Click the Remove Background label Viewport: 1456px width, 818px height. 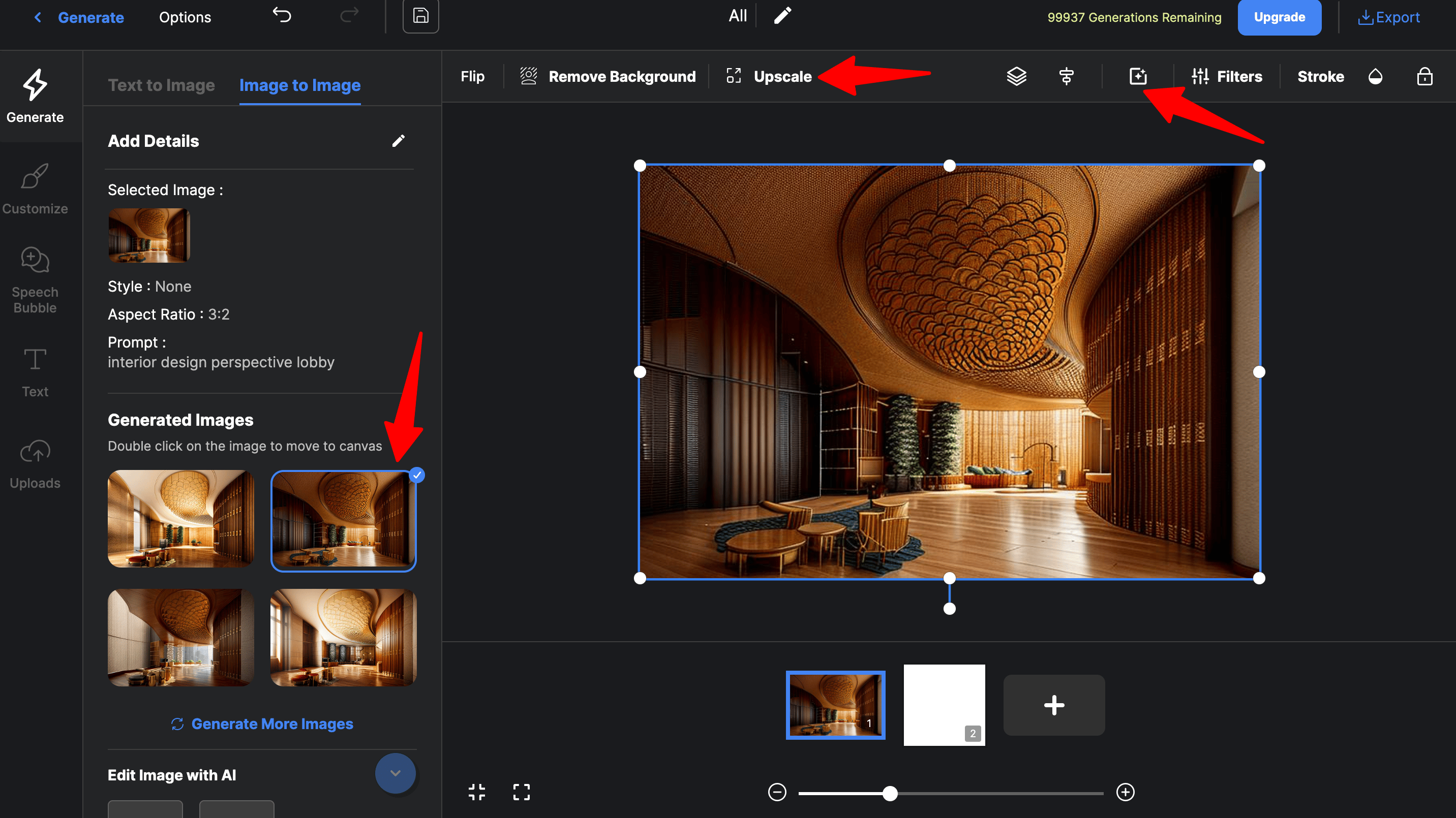click(622, 76)
